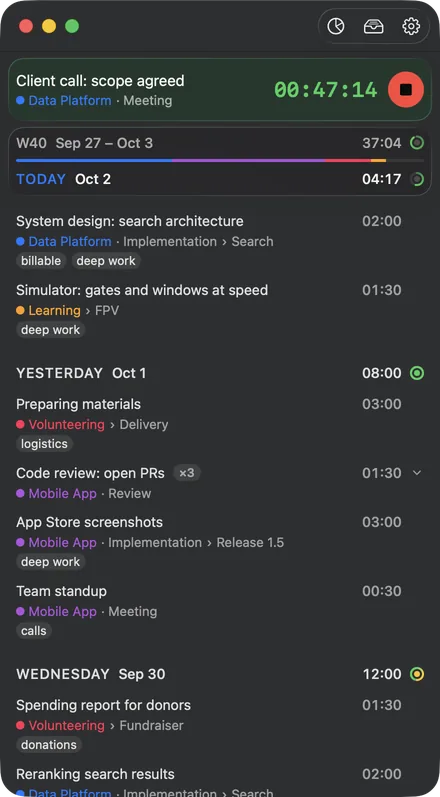Click the 12:00 Wednesday total
The image size is (440, 797).
[x=382, y=674]
